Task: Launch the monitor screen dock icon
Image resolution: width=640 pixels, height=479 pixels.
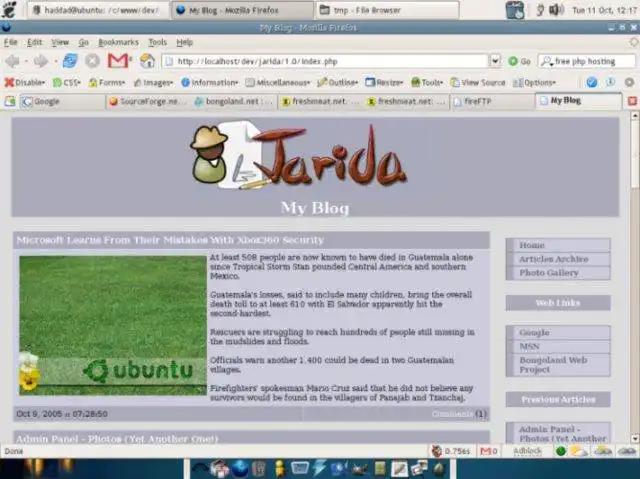Action: click(299, 468)
